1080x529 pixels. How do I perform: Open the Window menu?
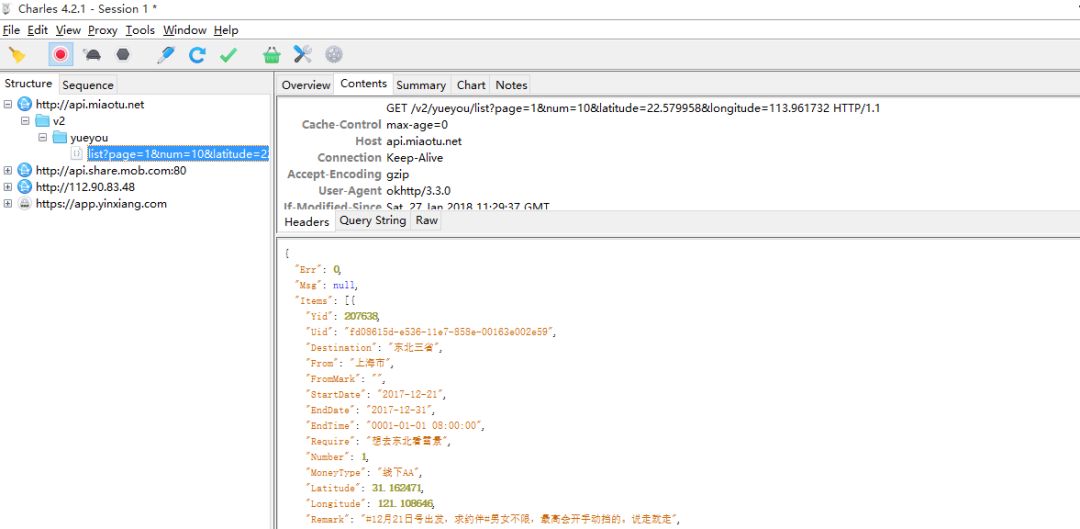tap(185, 30)
